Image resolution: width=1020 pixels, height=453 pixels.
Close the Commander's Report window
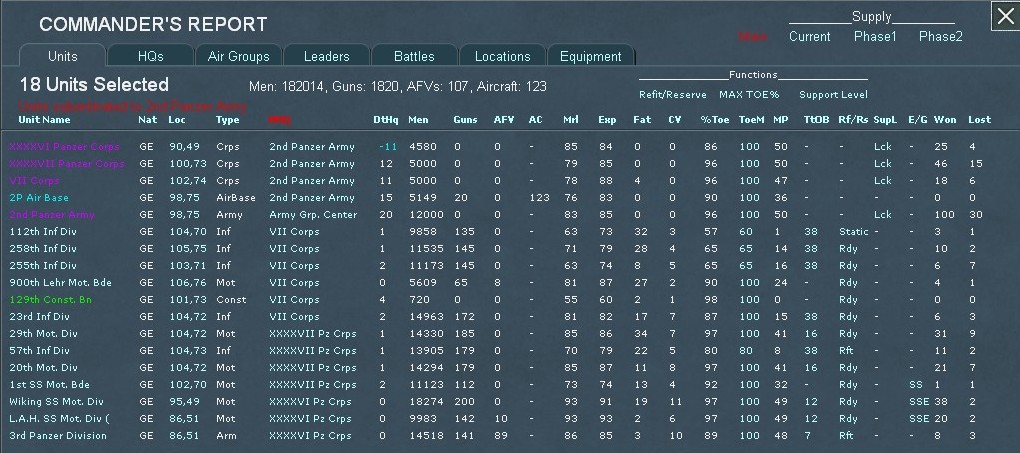[1004, 15]
